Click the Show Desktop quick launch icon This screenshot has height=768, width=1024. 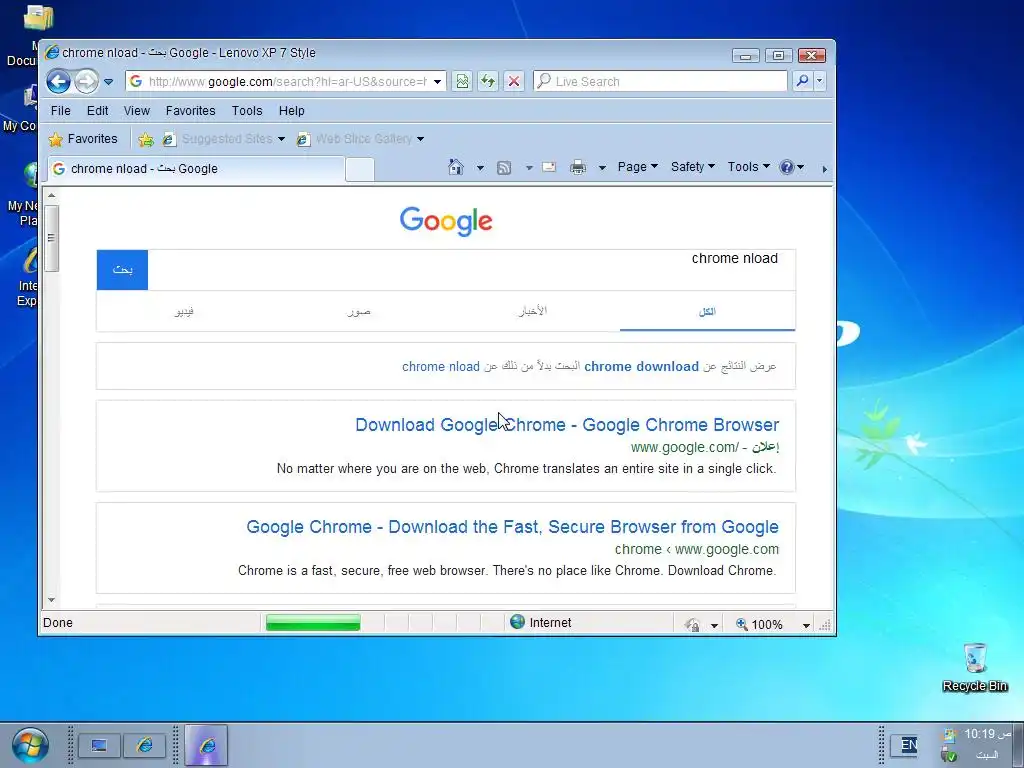click(99, 746)
